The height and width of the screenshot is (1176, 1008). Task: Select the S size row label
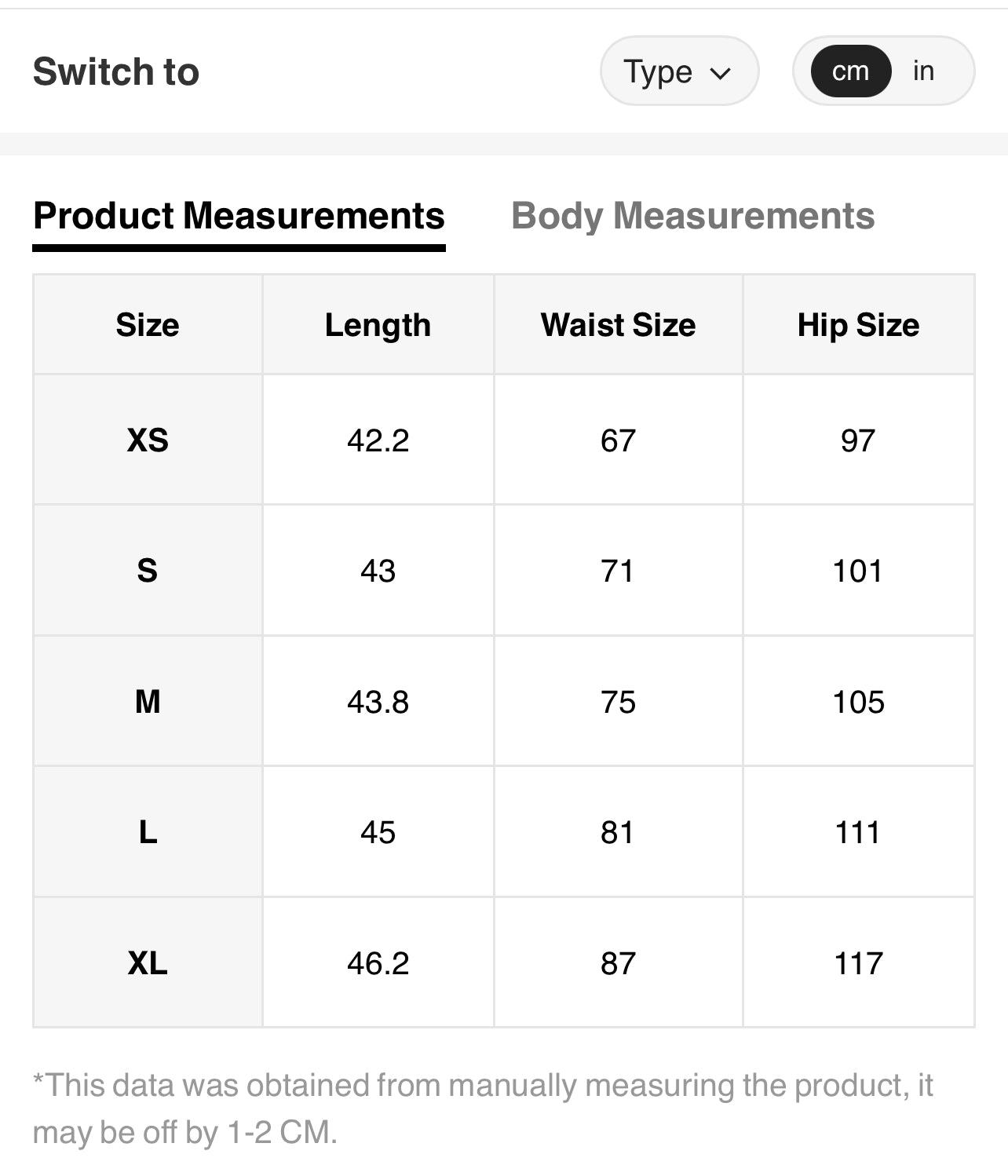tap(148, 571)
